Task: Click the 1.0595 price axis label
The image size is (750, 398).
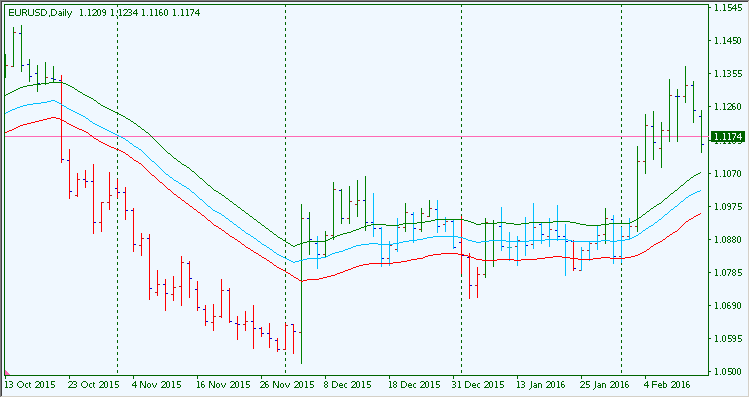Action: 728,339
